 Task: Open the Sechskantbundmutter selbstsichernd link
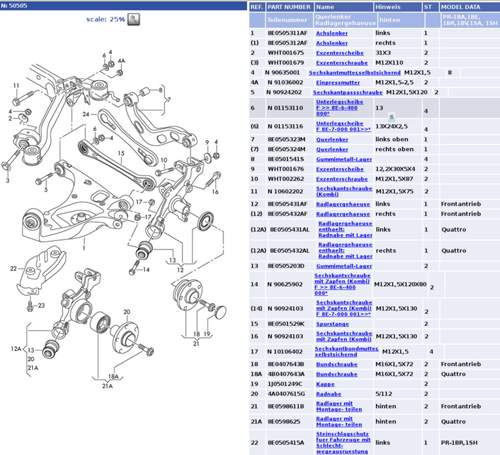(x=346, y=352)
